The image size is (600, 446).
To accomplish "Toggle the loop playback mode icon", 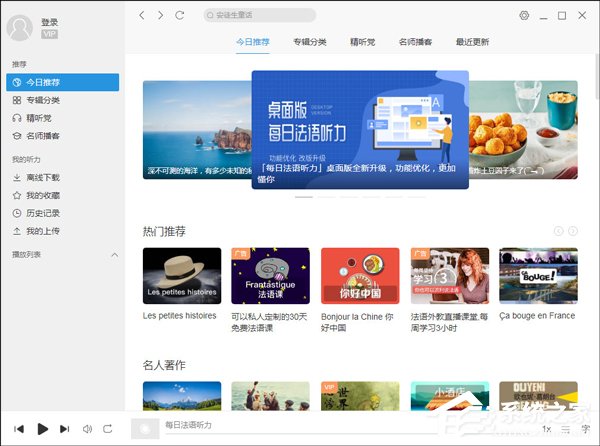I will (108, 429).
